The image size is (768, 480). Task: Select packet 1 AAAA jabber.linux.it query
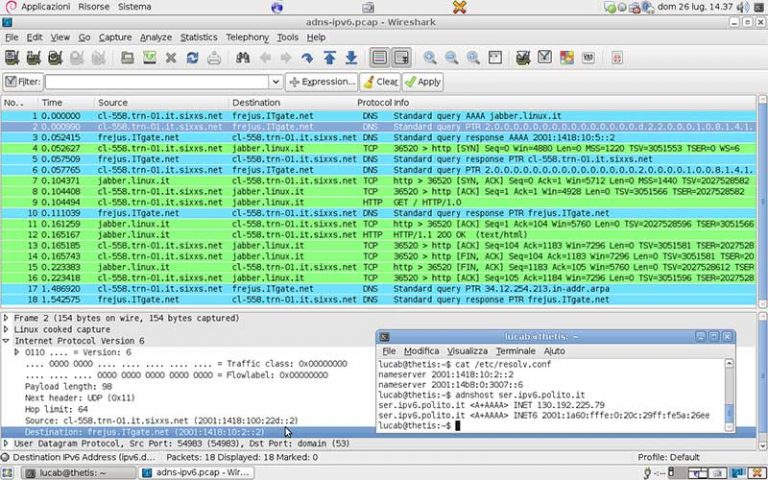point(378,116)
